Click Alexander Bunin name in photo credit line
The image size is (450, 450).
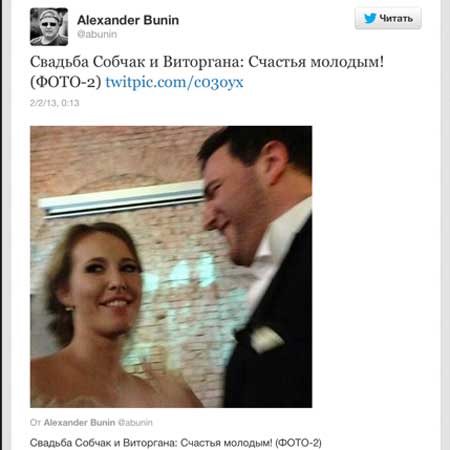click(79, 422)
